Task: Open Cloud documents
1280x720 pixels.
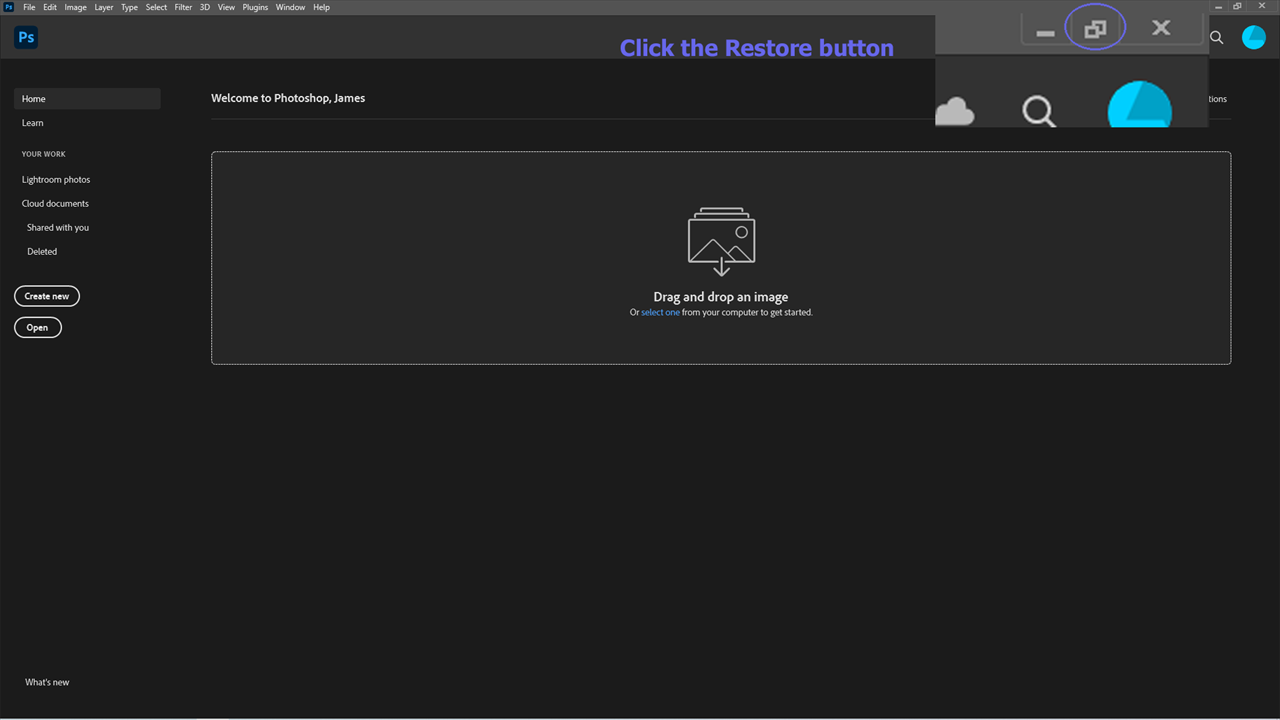Action: [x=55, y=204]
